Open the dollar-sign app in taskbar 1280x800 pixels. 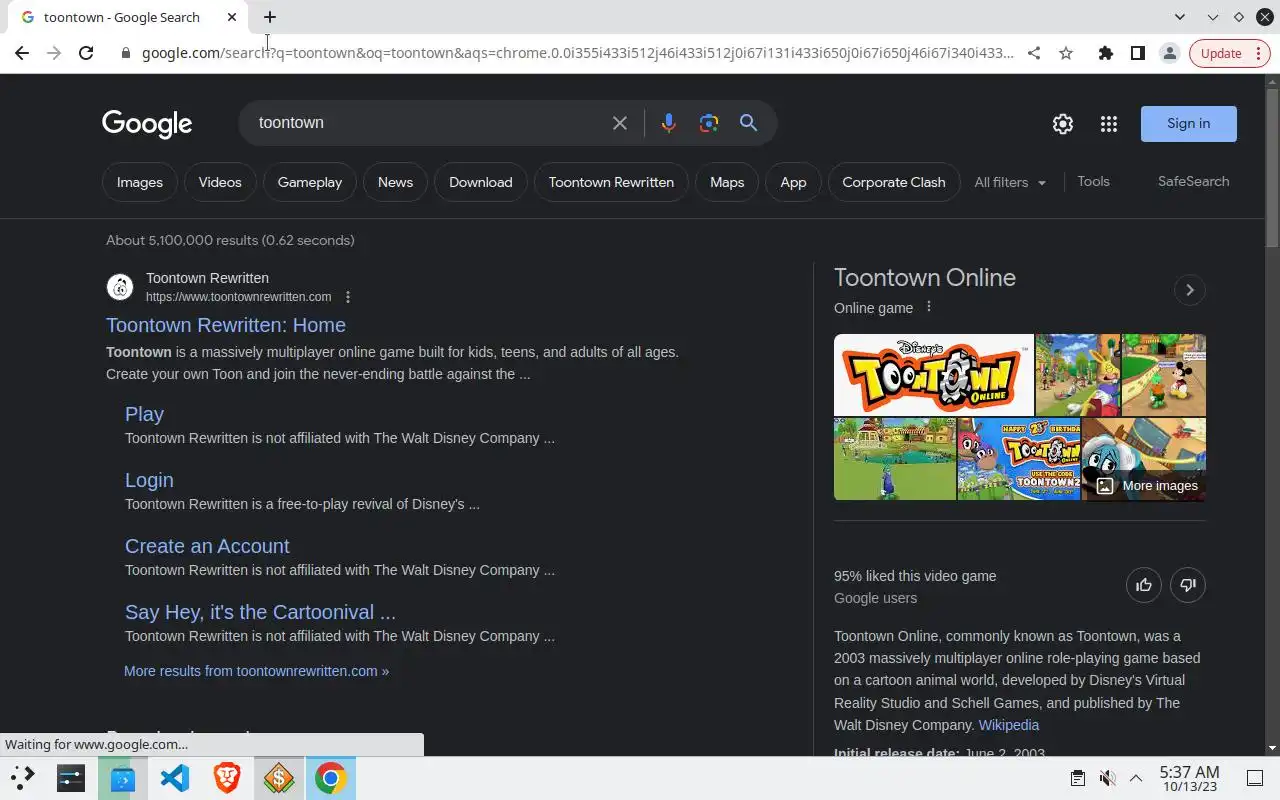click(x=278, y=777)
